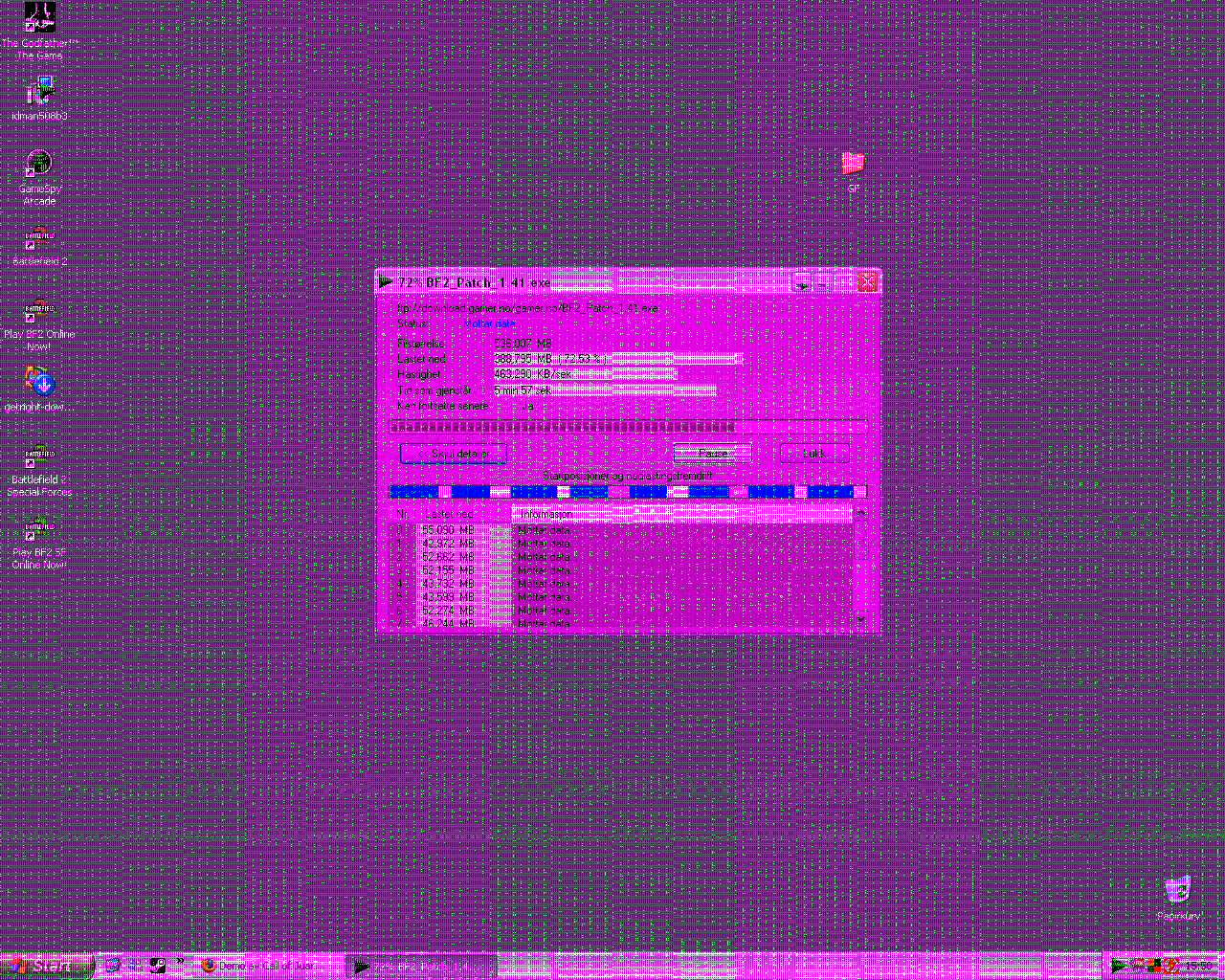Select segment row 2 with 52,662 MB
The image size is (1225, 980).
[x=621, y=556]
